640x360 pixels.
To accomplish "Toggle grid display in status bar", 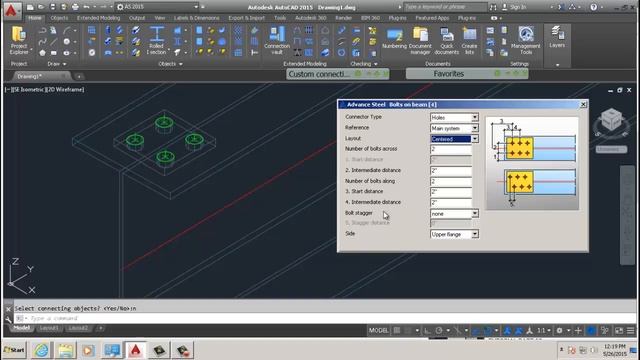I will [397, 330].
